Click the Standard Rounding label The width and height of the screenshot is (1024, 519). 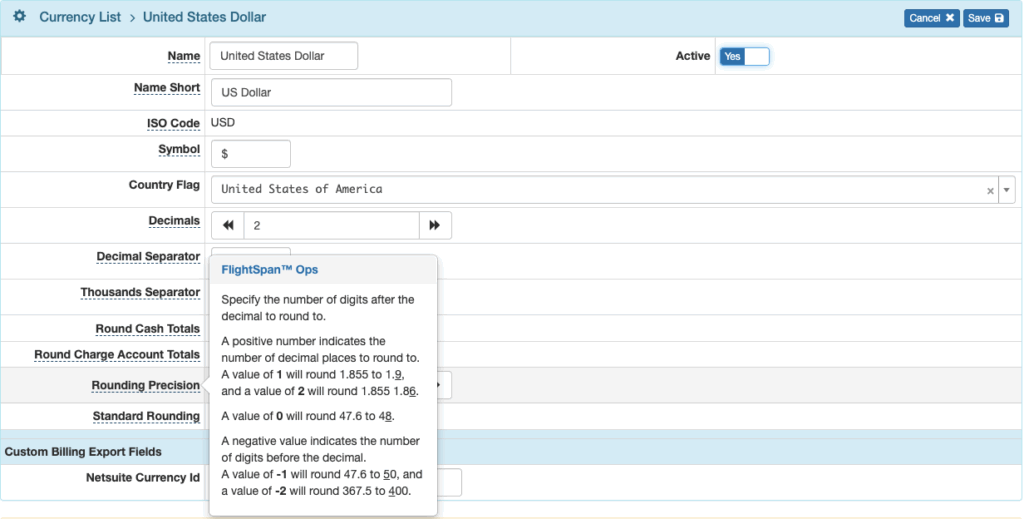146,416
